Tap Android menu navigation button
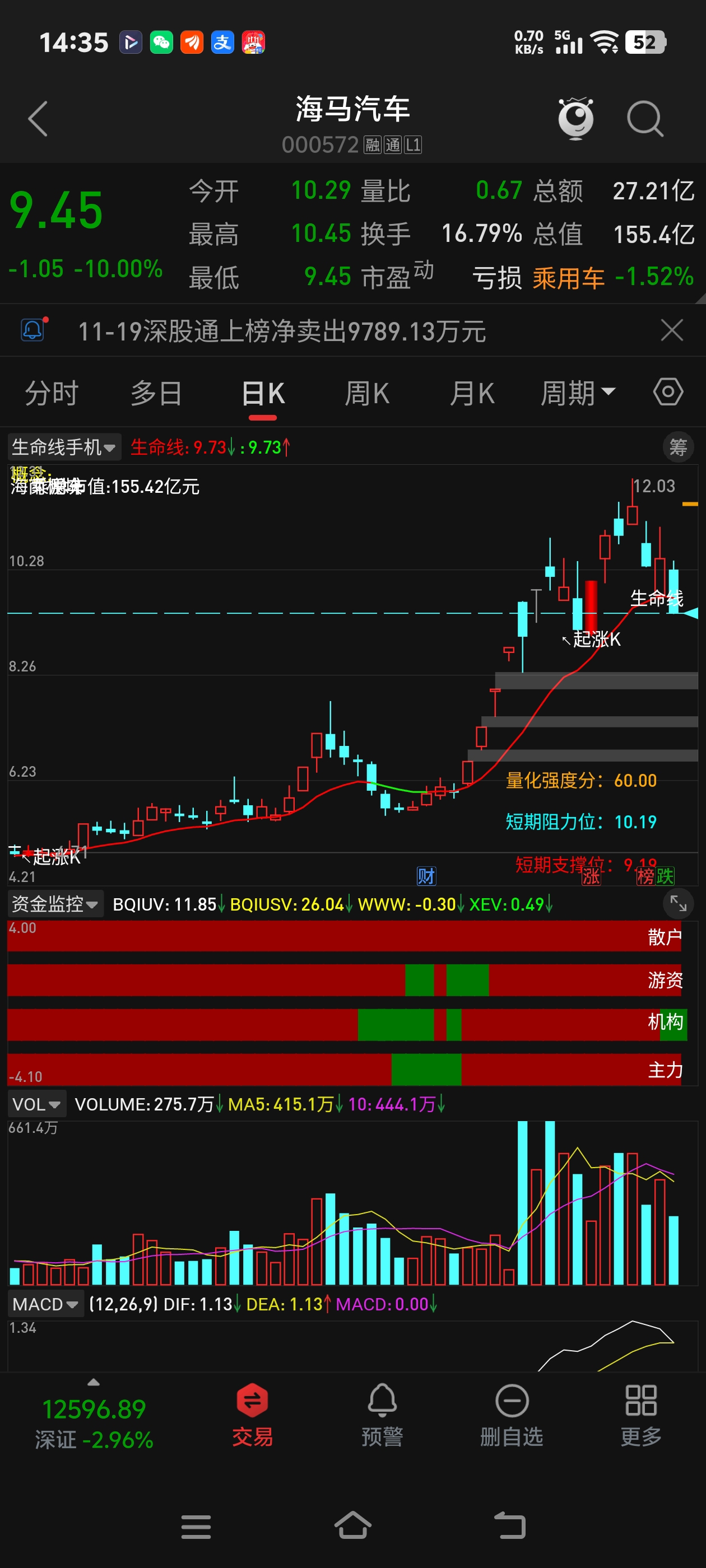 click(196, 1527)
